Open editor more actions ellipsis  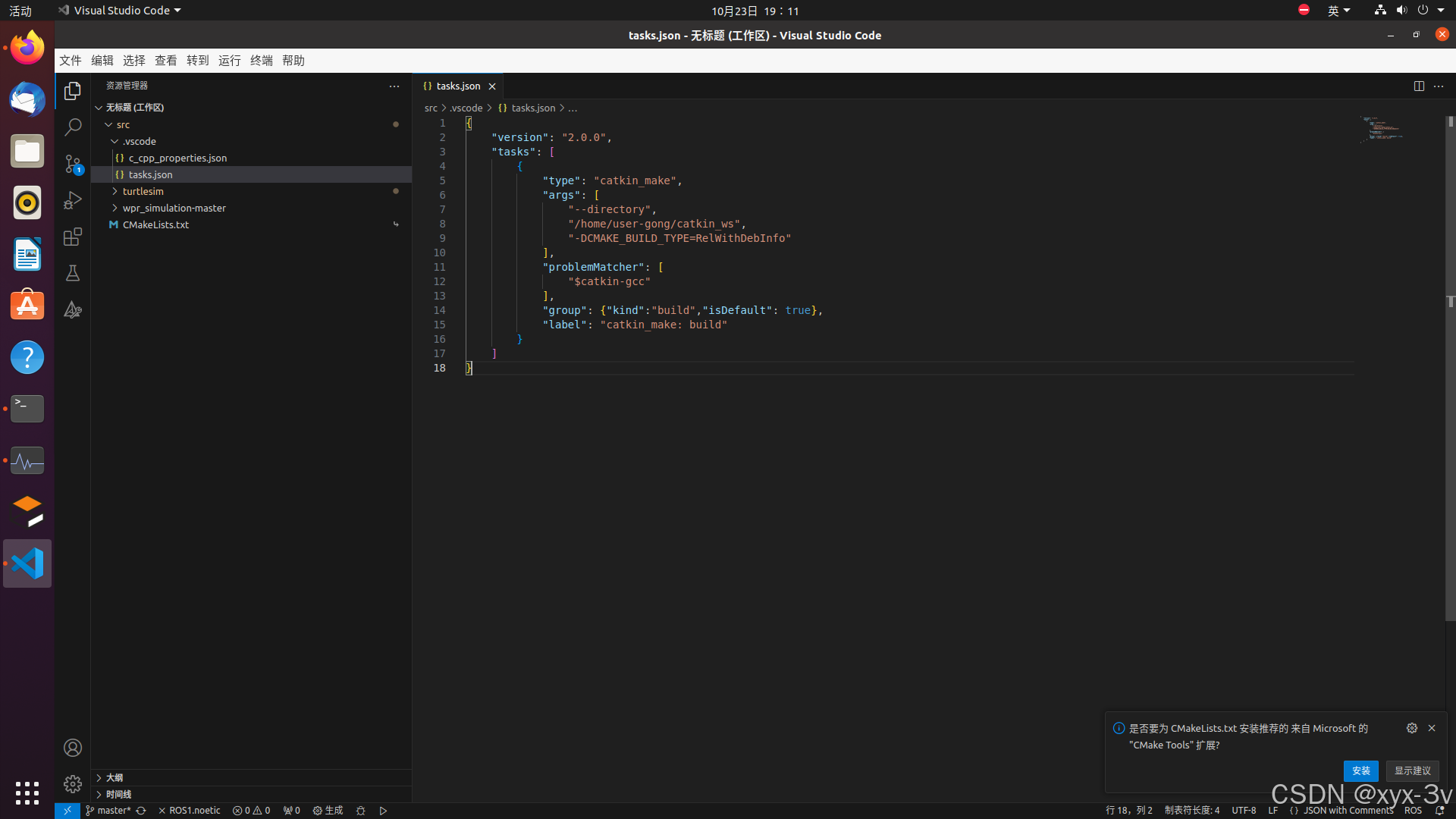pos(1439,86)
